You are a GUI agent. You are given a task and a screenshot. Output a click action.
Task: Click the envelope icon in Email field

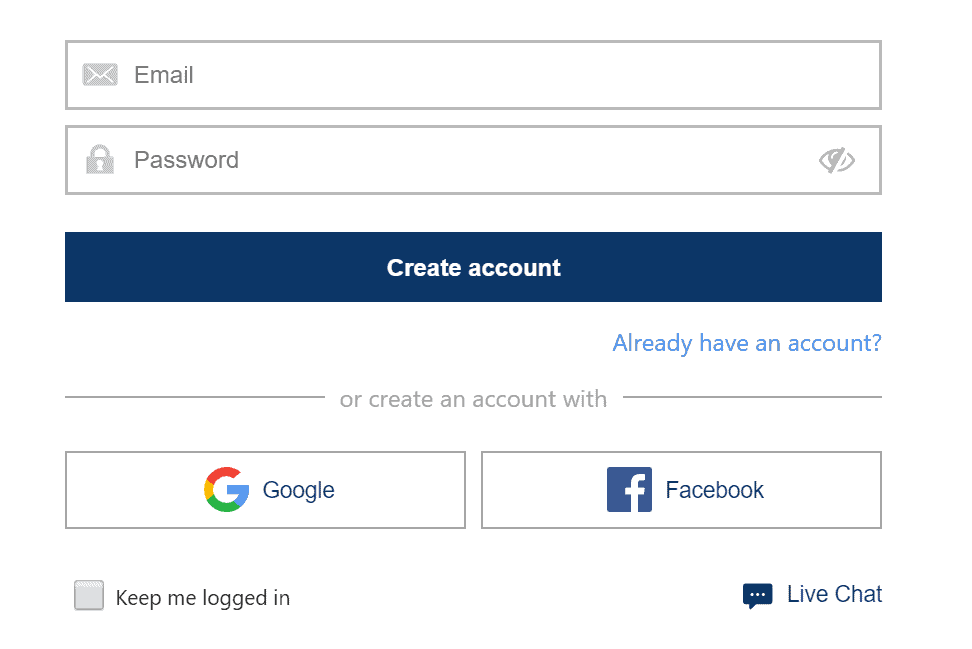100,75
